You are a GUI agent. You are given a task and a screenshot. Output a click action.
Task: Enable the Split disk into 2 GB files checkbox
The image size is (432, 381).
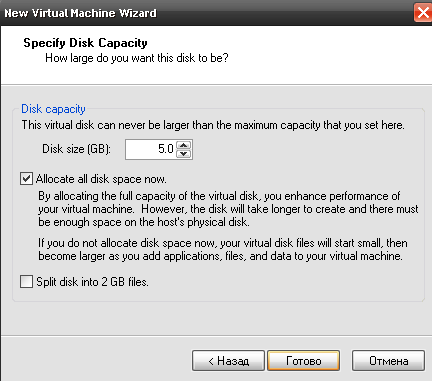(26, 281)
